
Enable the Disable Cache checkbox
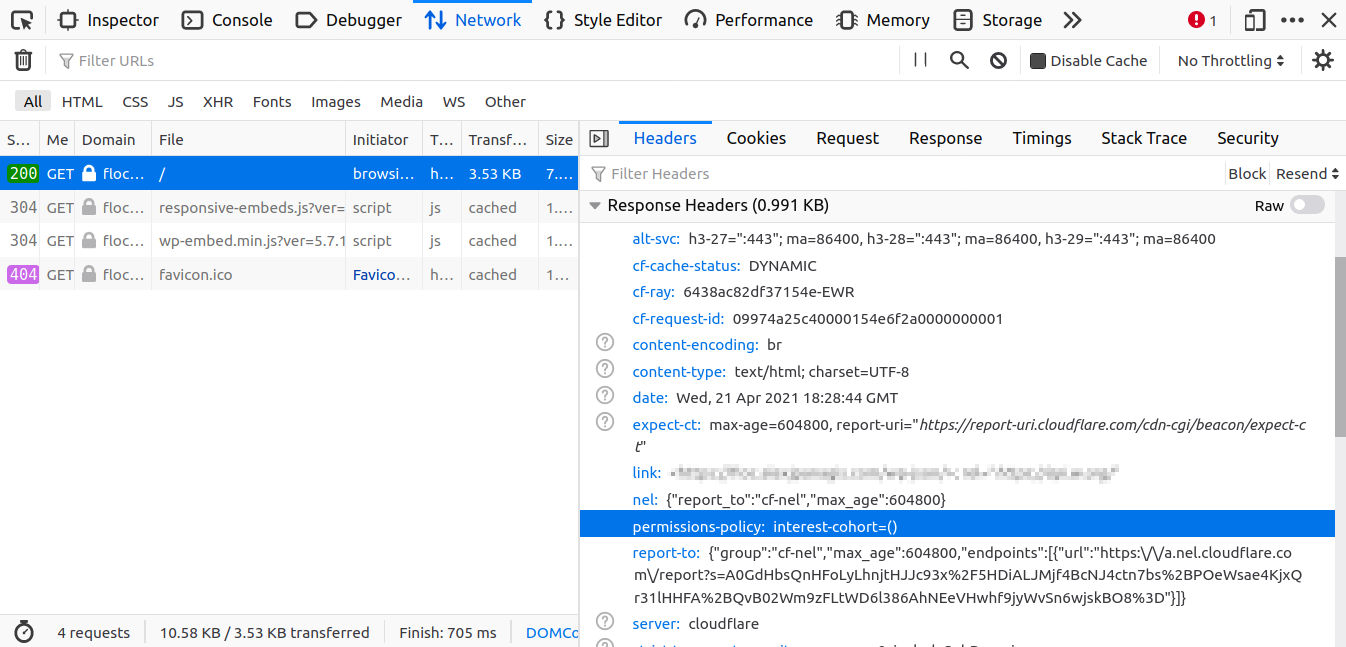1038,61
